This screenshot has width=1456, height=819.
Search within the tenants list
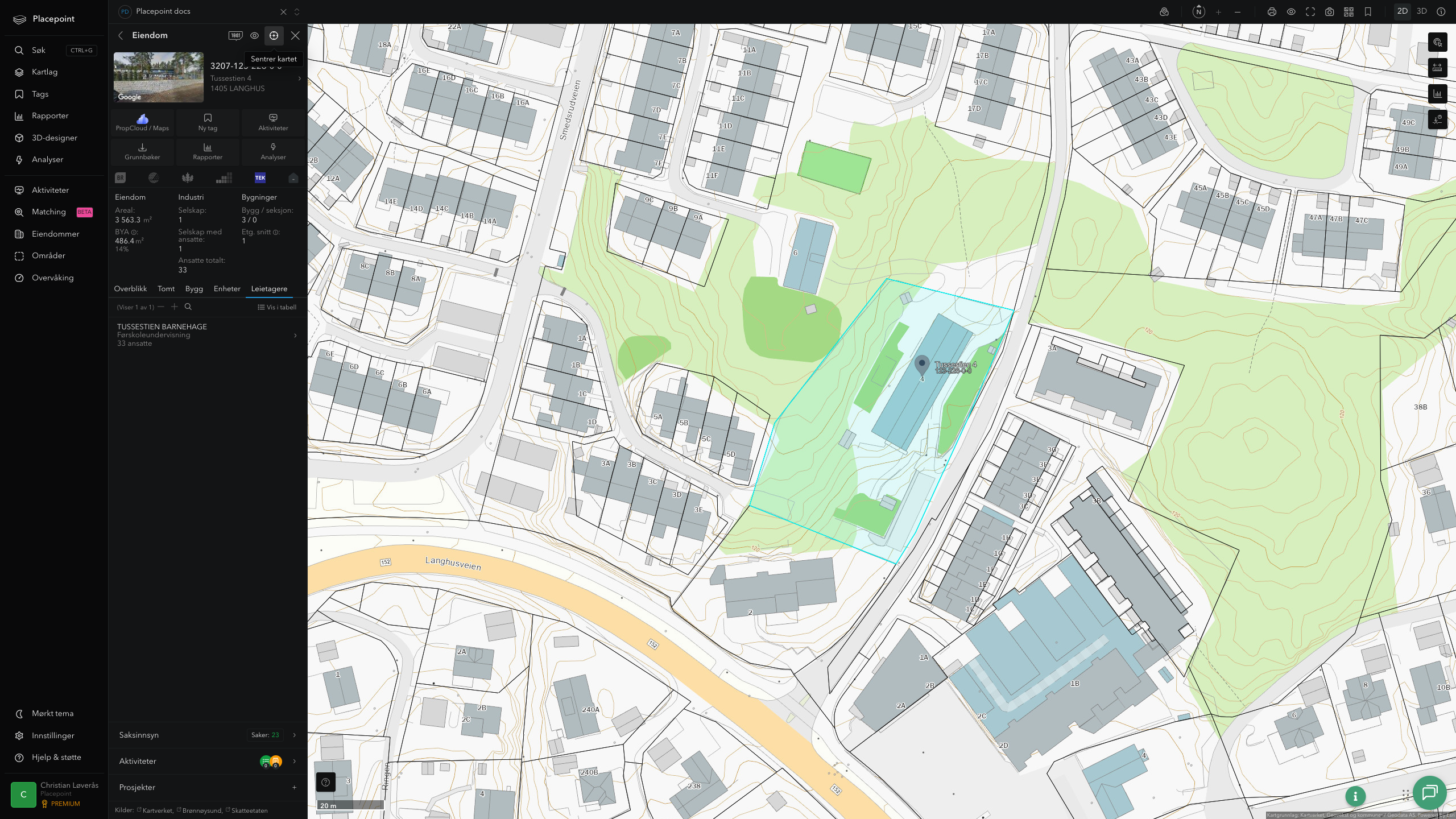point(188,307)
